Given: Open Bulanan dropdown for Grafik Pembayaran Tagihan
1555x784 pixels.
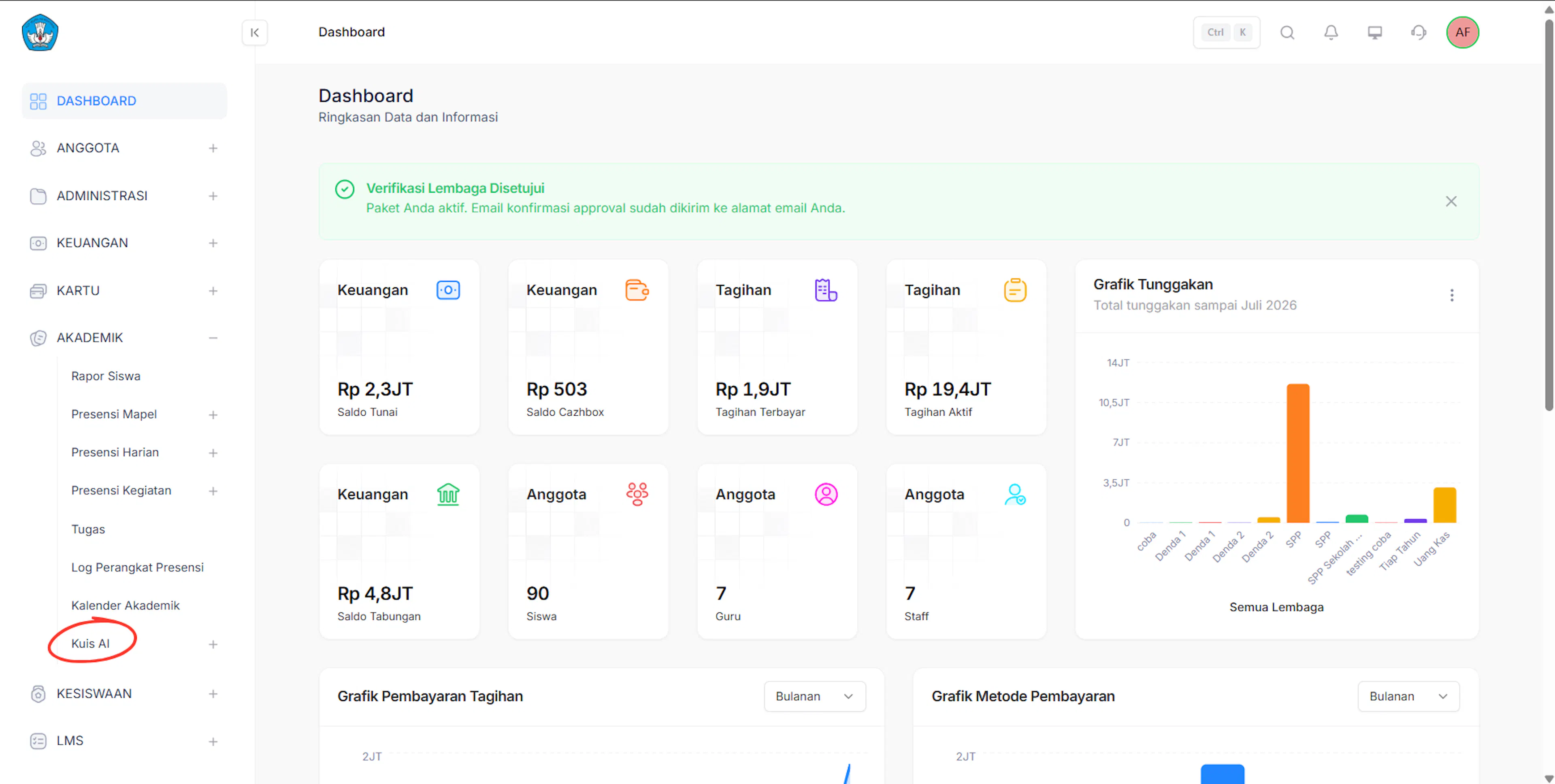Looking at the screenshot, I should click(x=814, y=697).
